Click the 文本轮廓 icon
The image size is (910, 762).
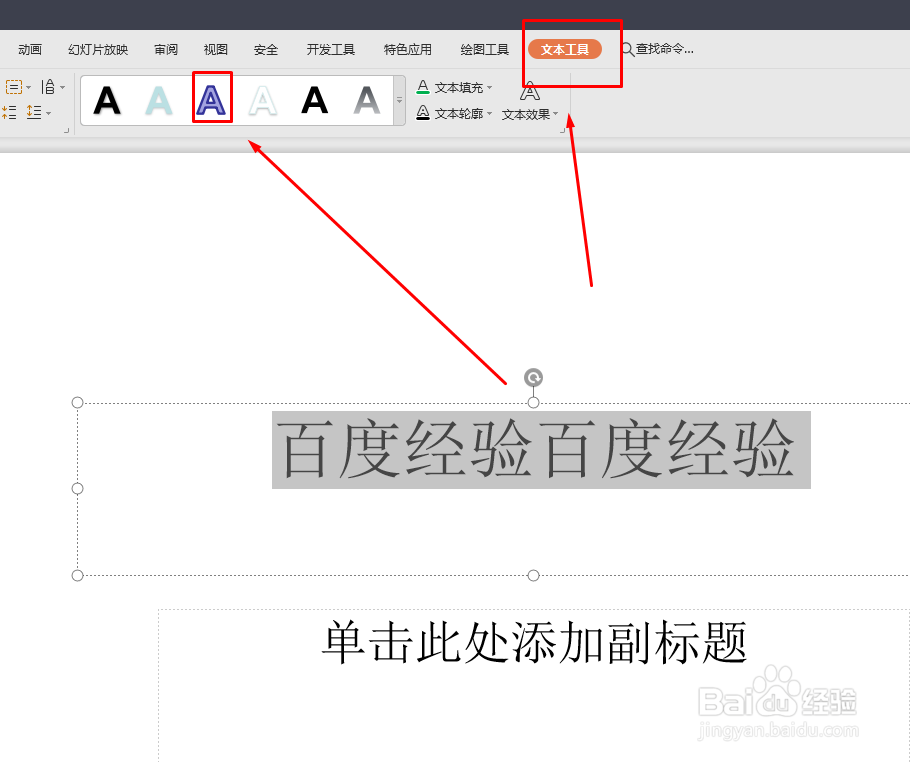click(423, 113)
